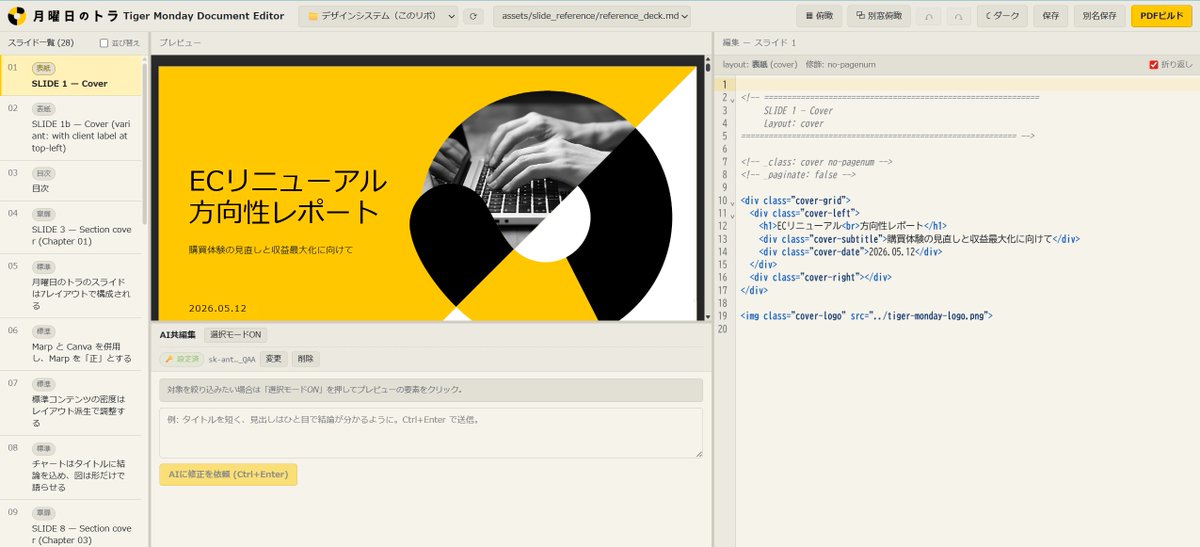
Task: Click the 別名保存 save-as button
Action: tap(1099, 16)
